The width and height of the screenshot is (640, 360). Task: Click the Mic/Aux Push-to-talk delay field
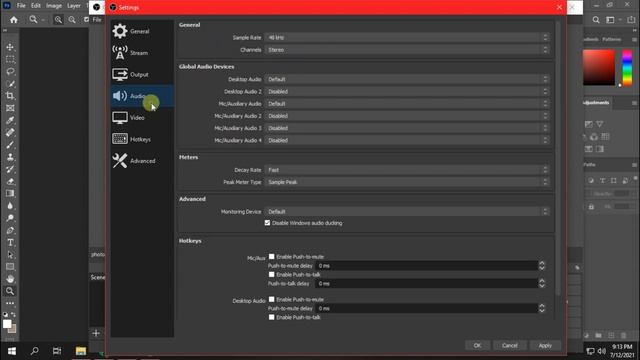click(x=427, y=283)
